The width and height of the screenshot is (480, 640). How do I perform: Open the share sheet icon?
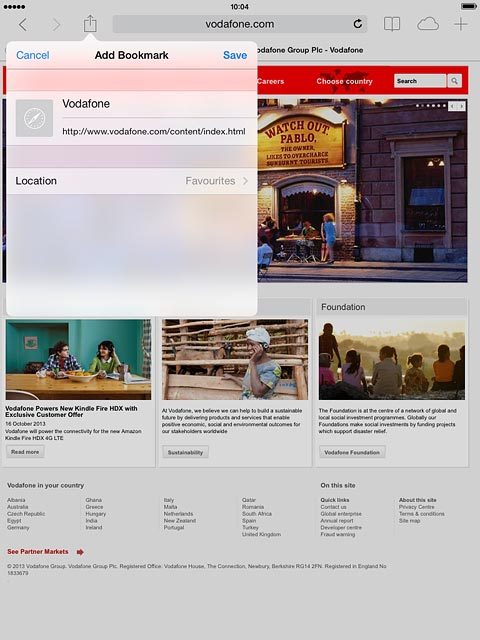tap(90, 24)
